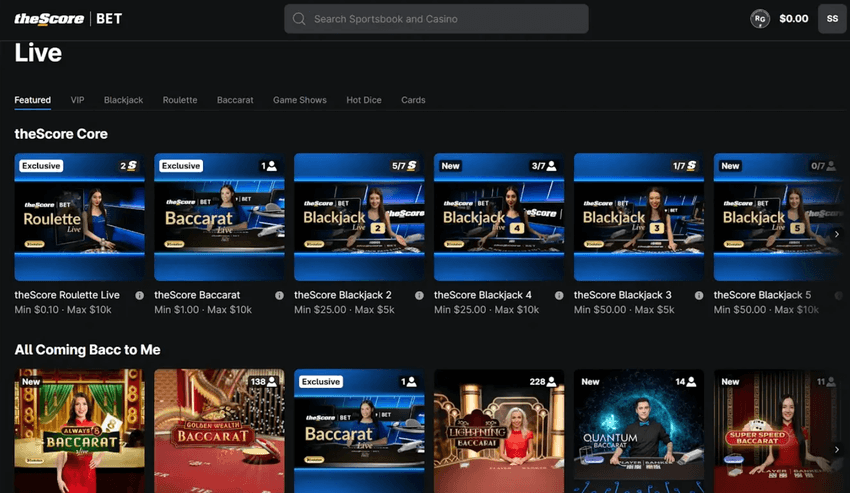Switch to the VIP tab

click(x=78, y=100)
